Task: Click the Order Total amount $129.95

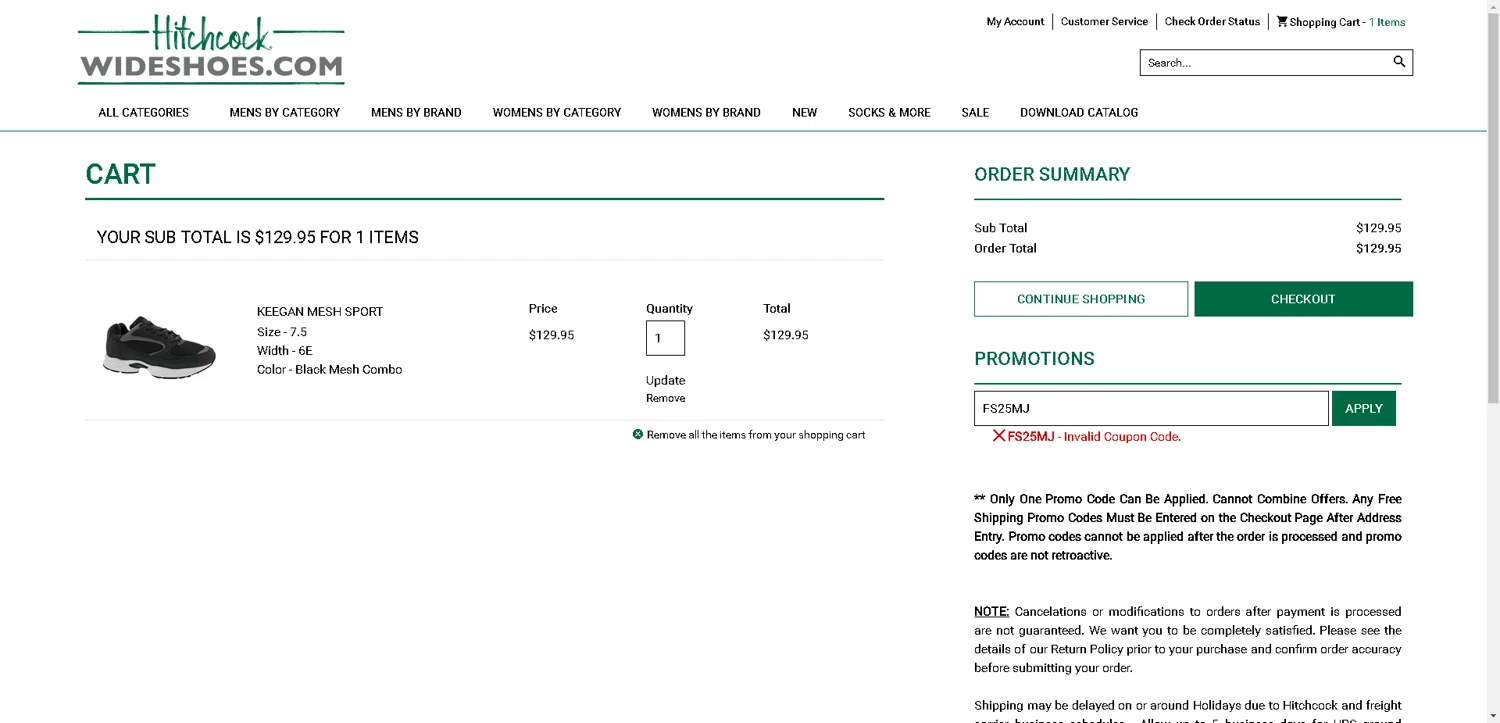Action: coord(1378,248)
